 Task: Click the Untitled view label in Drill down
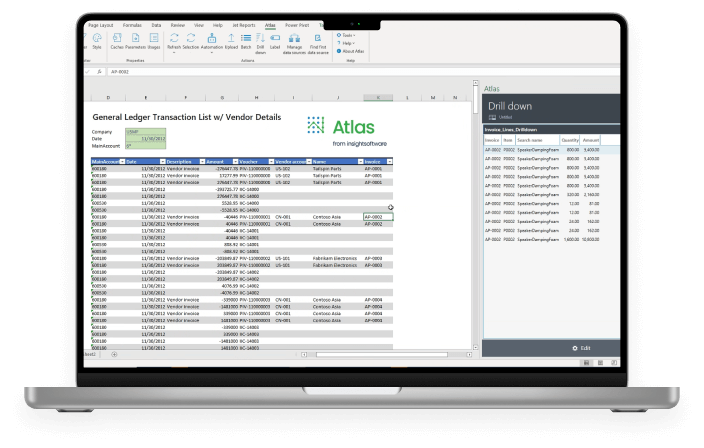click(506, 118)
